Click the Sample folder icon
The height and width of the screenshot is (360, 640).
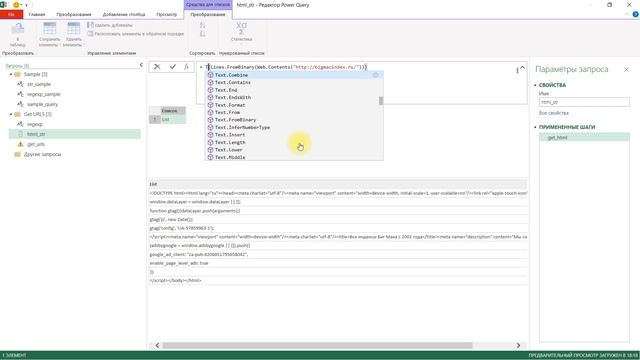pos(17,74)
